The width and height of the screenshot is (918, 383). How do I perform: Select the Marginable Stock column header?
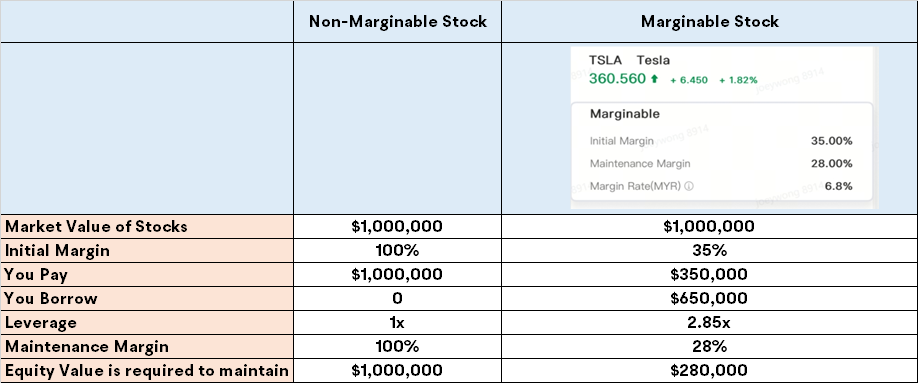click(710, 22)
